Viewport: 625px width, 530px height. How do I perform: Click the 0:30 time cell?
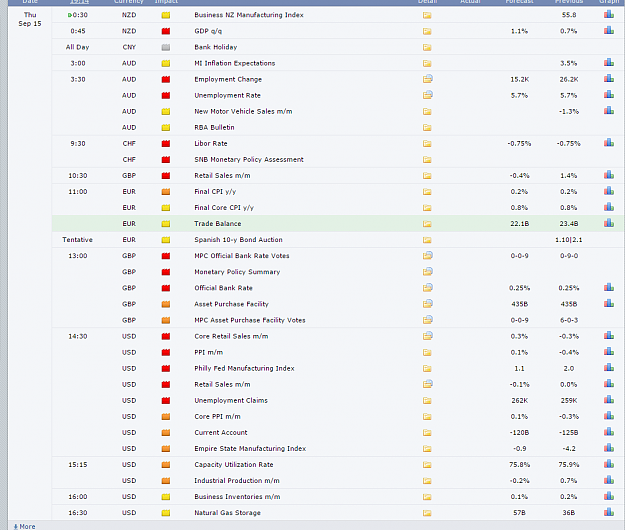(x=78, y=15)
